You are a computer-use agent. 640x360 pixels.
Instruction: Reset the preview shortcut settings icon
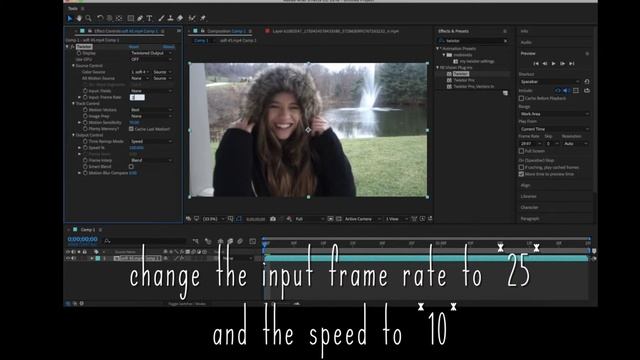click(587, 82)
